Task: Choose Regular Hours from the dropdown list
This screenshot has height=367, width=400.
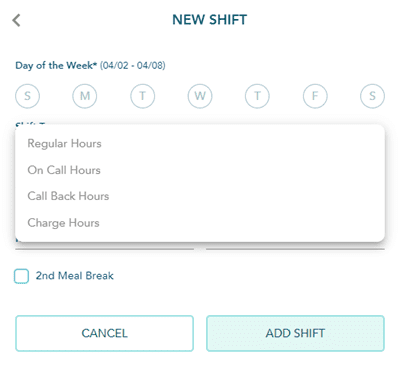Action: [200, 144]
